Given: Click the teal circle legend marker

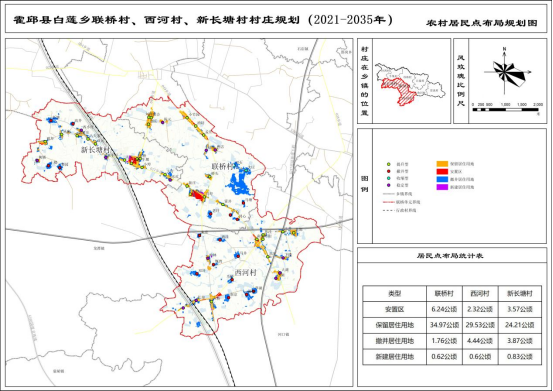Looking at the screenshot, I should (389, 178).
